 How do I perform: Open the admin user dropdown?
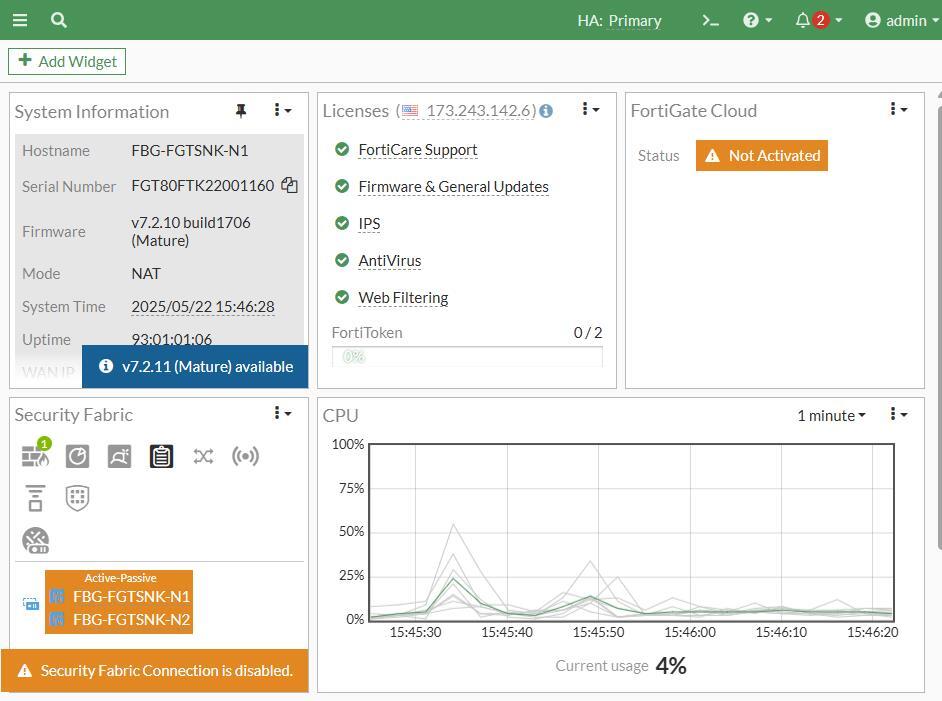click(902, 20)
